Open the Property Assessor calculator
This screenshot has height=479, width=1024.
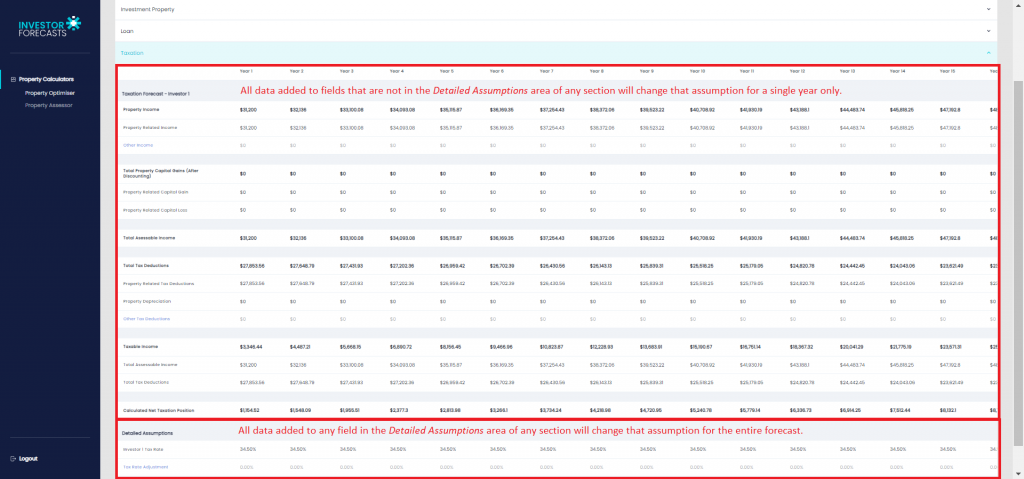pos(48,105)
